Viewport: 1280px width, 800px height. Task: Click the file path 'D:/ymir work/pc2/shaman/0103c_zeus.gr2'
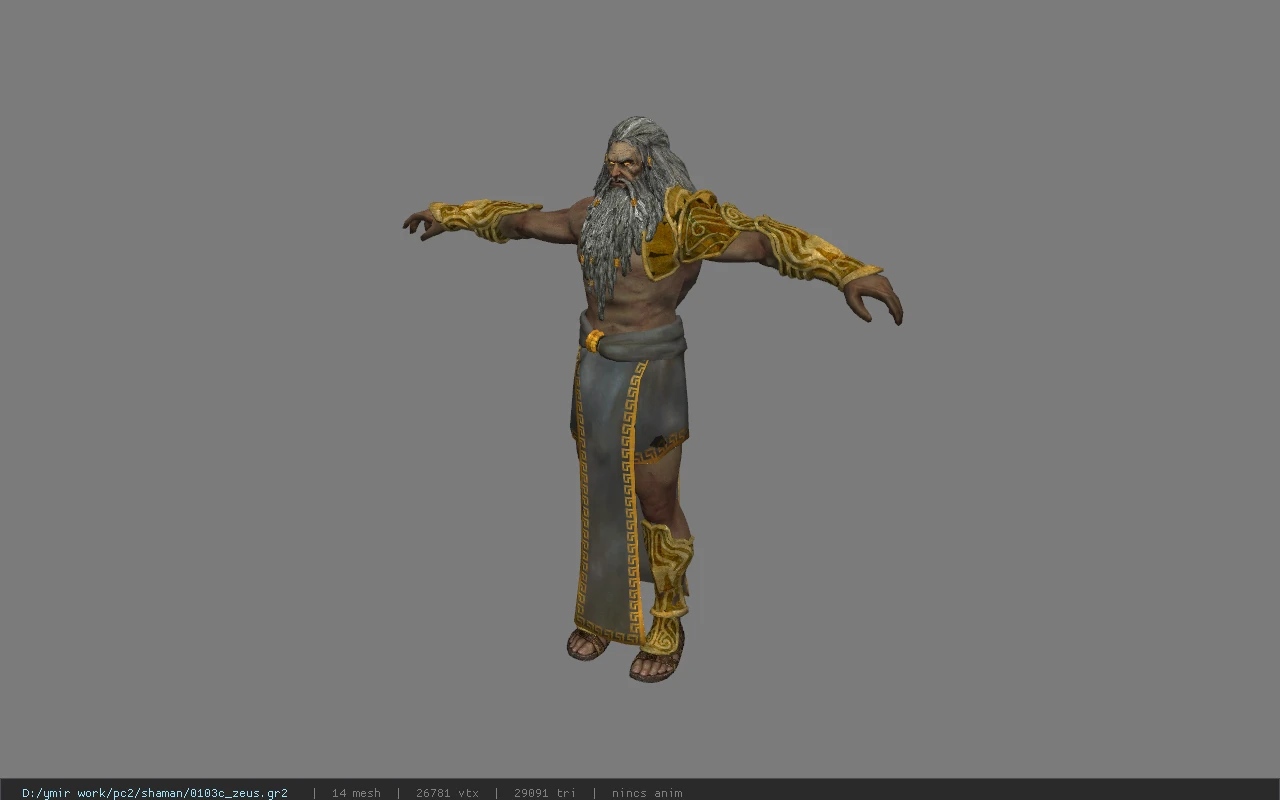point(155,793)
